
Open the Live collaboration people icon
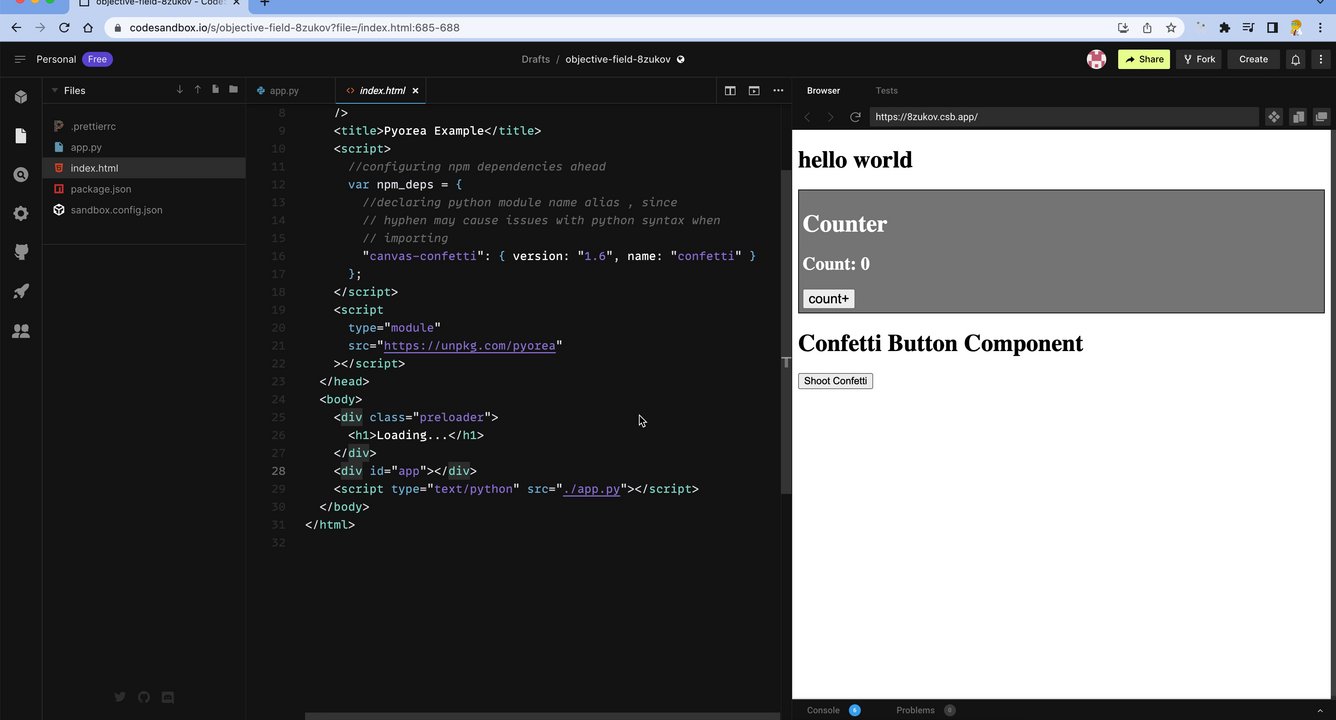click(x=21, y=330)
